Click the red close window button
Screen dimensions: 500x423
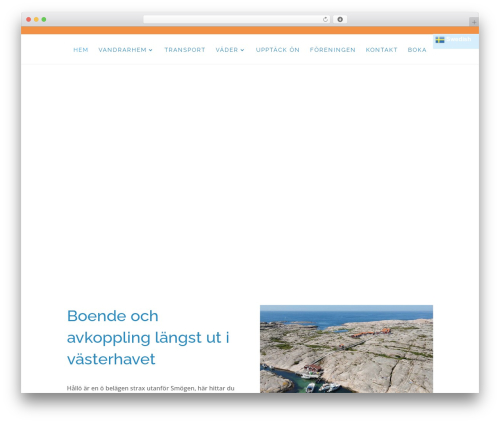(x=29, y=19)
